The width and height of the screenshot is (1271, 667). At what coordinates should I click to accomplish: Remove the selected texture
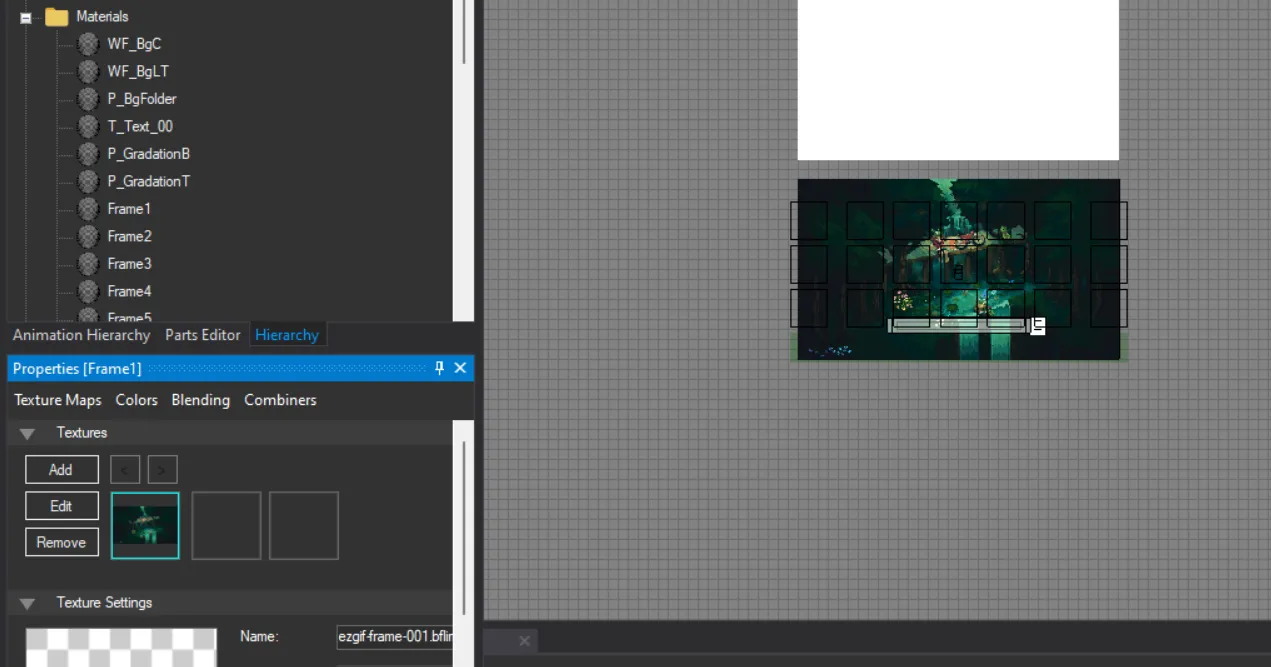61,542
